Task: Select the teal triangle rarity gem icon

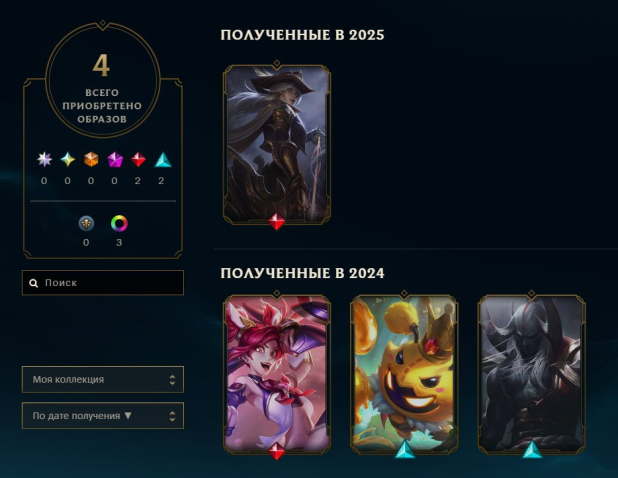Action: coord(162,160)
